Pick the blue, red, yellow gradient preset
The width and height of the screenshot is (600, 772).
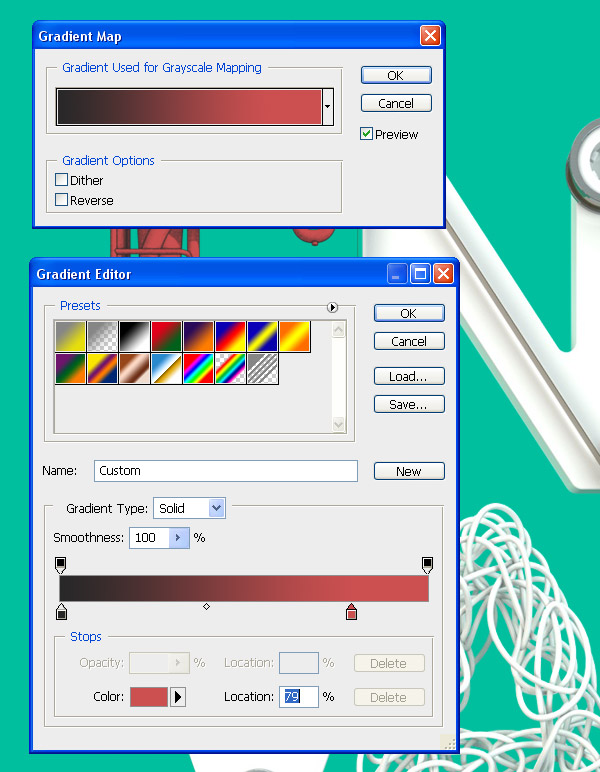coord(230,337)
